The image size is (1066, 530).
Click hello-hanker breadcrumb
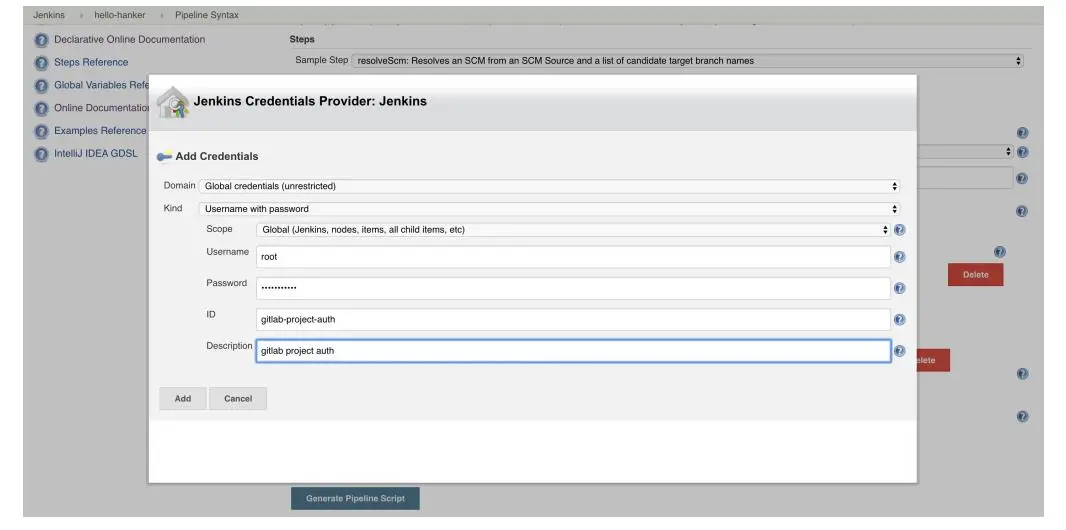coord(120,15)
